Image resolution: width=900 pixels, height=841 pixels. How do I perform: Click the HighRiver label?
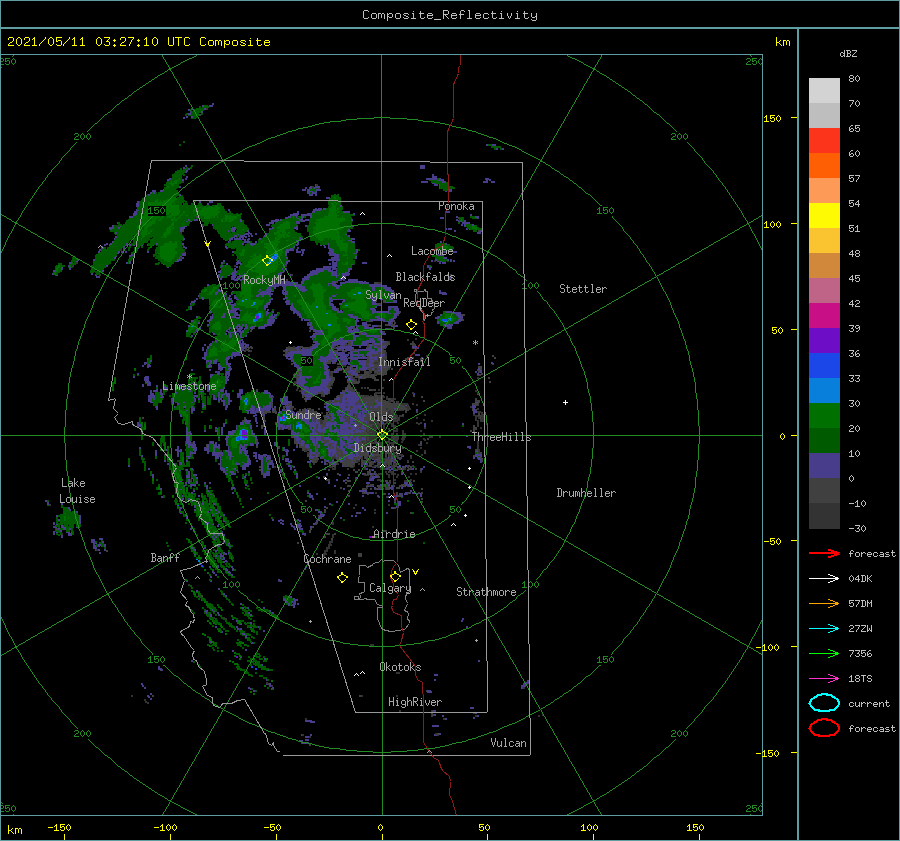pyautogui.click(x=414, y=702)
